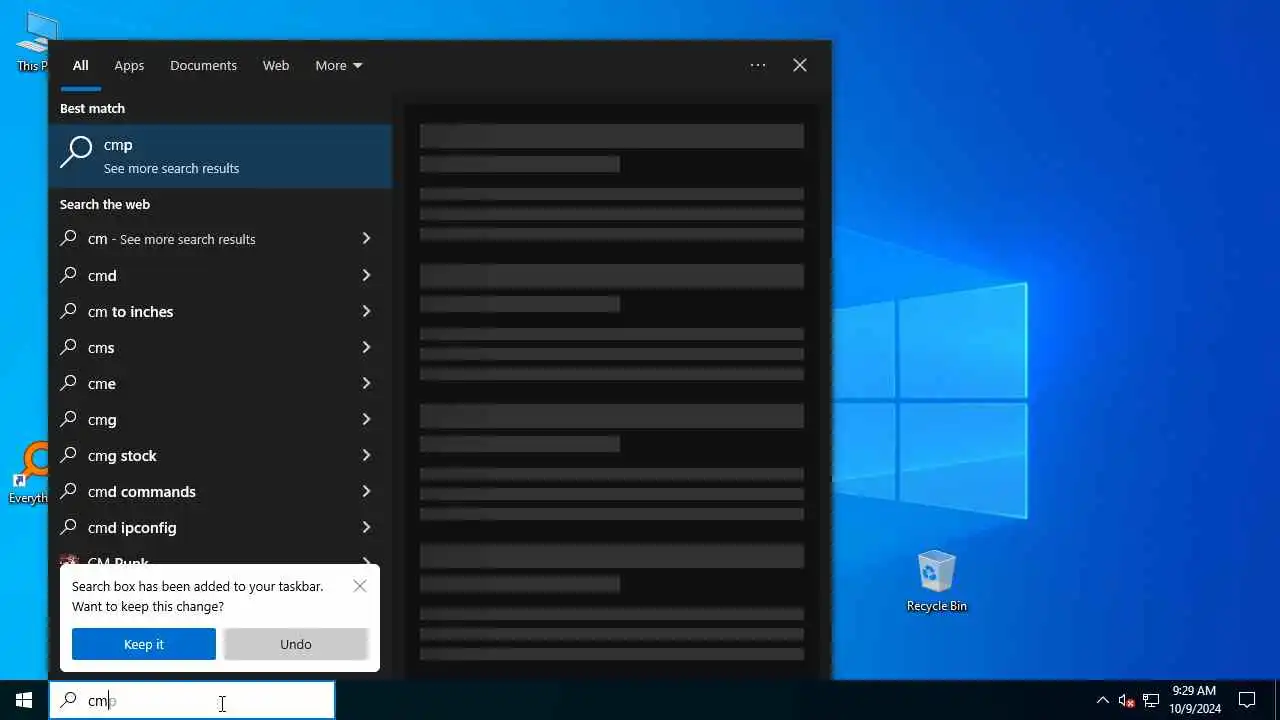Open the network icon in system tray
This screenshot has height=720, width=1280.
click(x=1151, y=700)
